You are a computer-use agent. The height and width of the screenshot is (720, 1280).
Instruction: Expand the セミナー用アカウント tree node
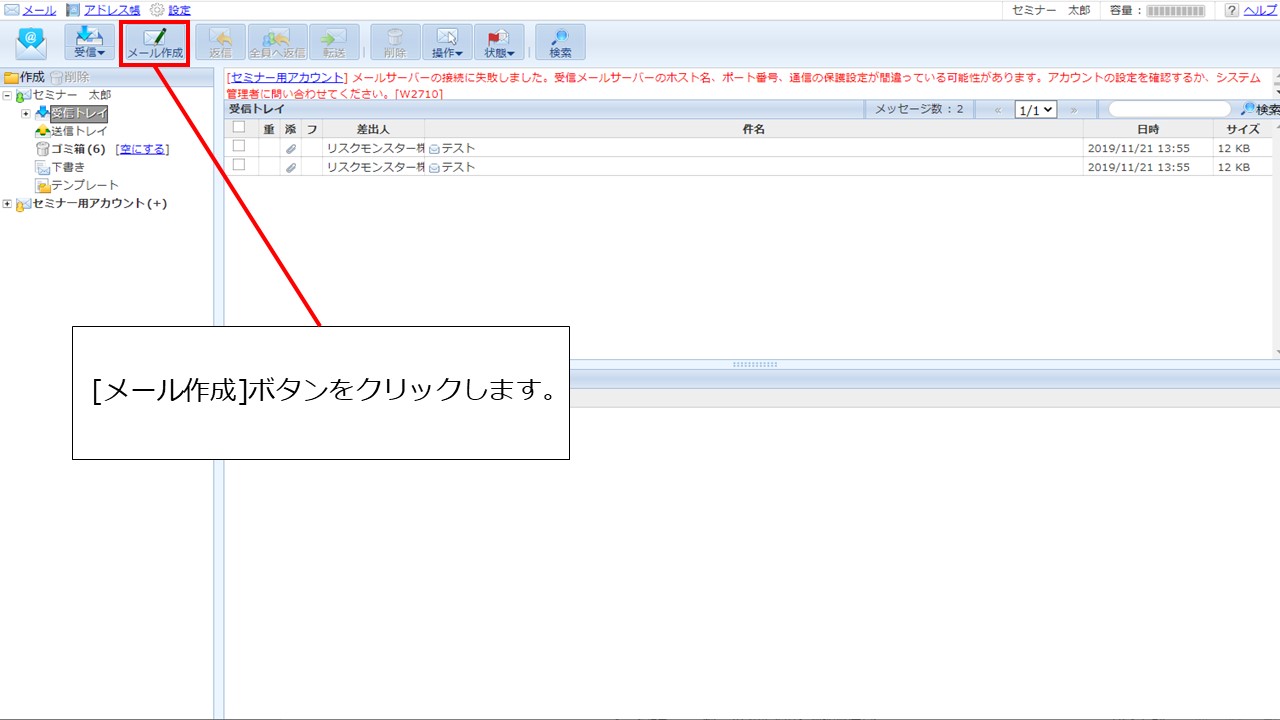(x=8, y=204)
